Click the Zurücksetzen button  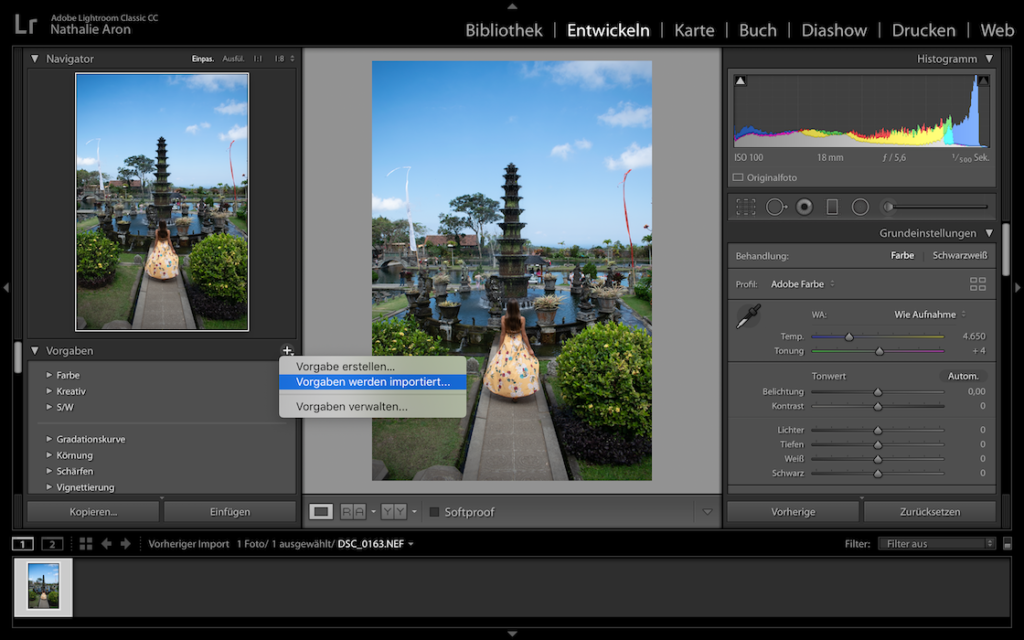pyautogui.click(x=930, y=512)
